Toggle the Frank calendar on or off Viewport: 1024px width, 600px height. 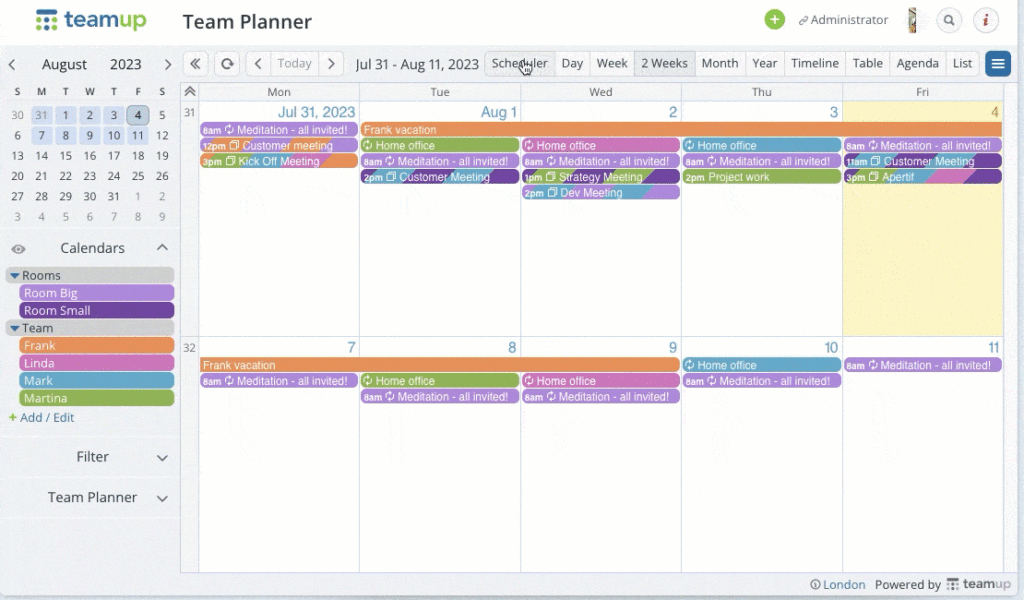[x=96, y=346]
